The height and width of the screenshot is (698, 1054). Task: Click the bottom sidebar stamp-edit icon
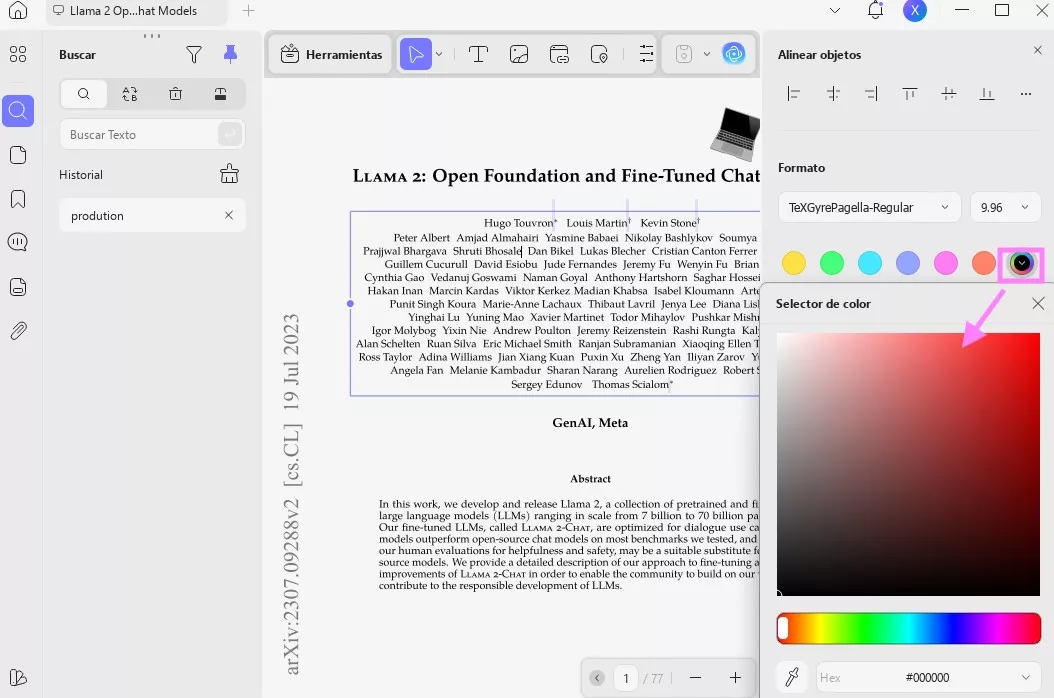coord(18,677)
